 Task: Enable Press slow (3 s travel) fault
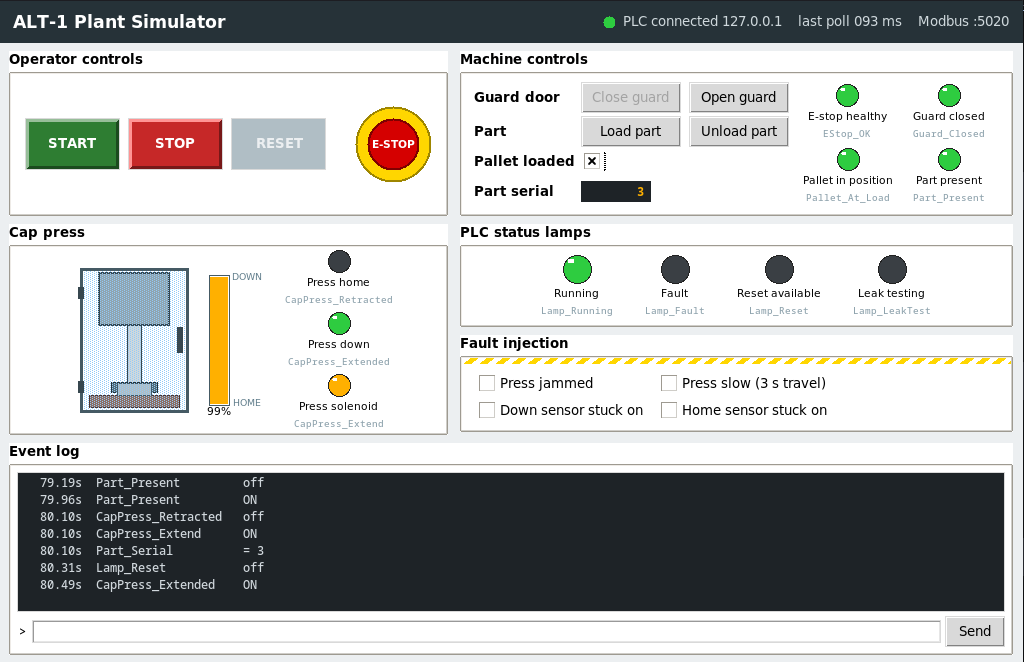point(669,383)
